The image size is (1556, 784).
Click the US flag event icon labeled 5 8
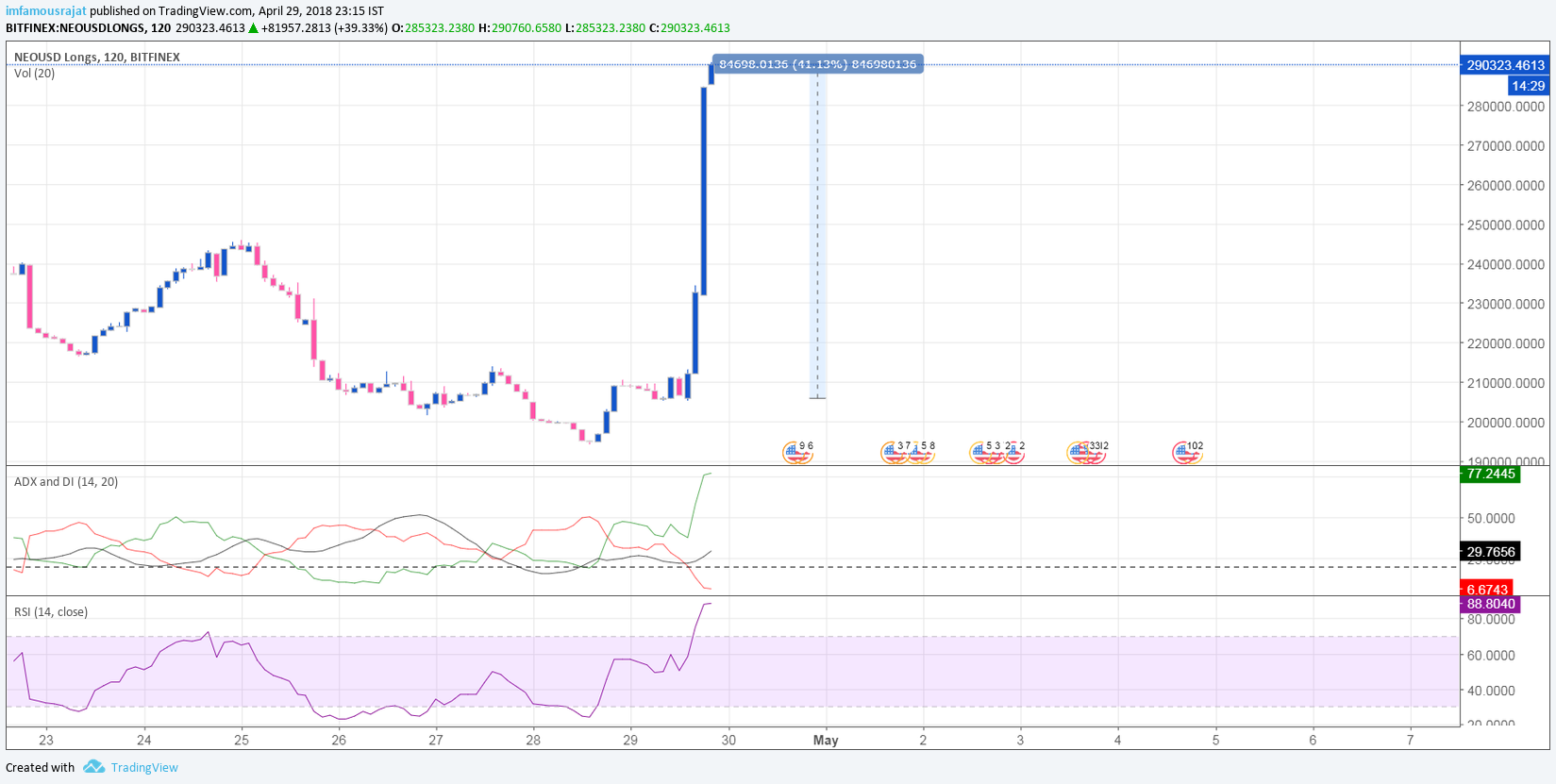pos(920,453)
